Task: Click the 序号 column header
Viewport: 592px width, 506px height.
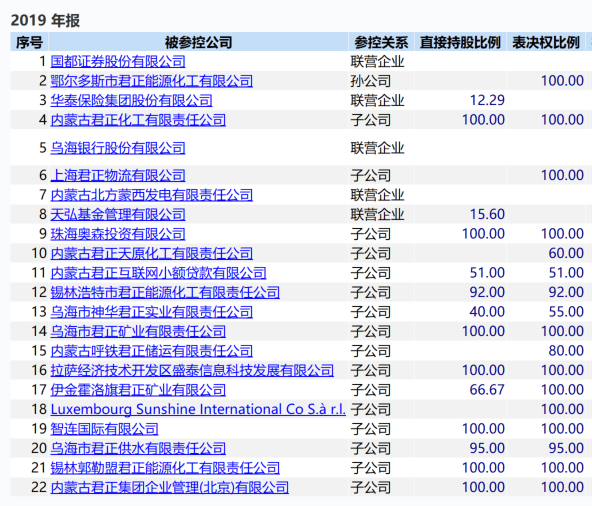Action: pos(29,42)
